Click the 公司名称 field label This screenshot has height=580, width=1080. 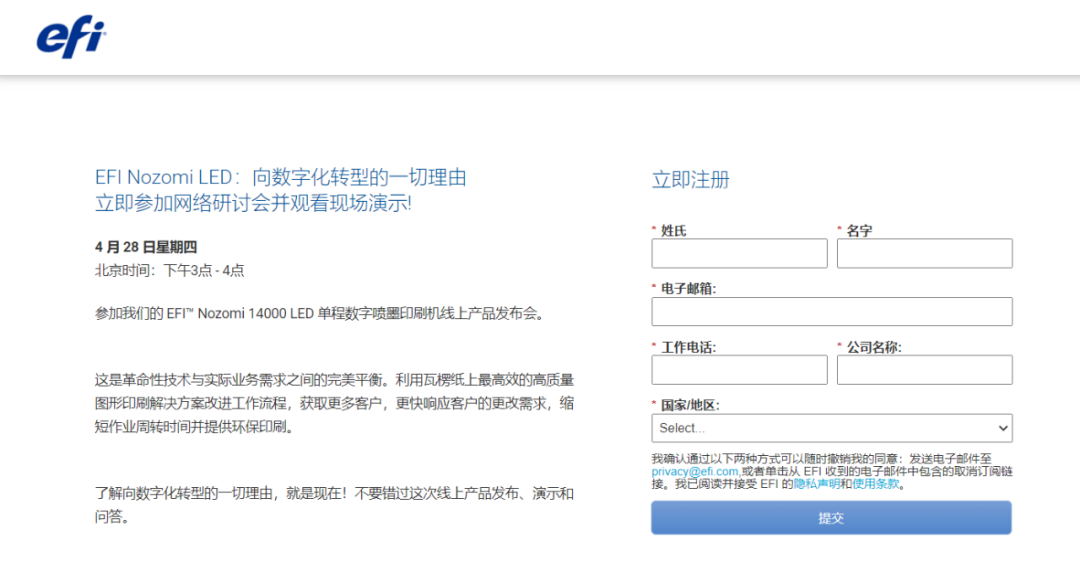873,347
